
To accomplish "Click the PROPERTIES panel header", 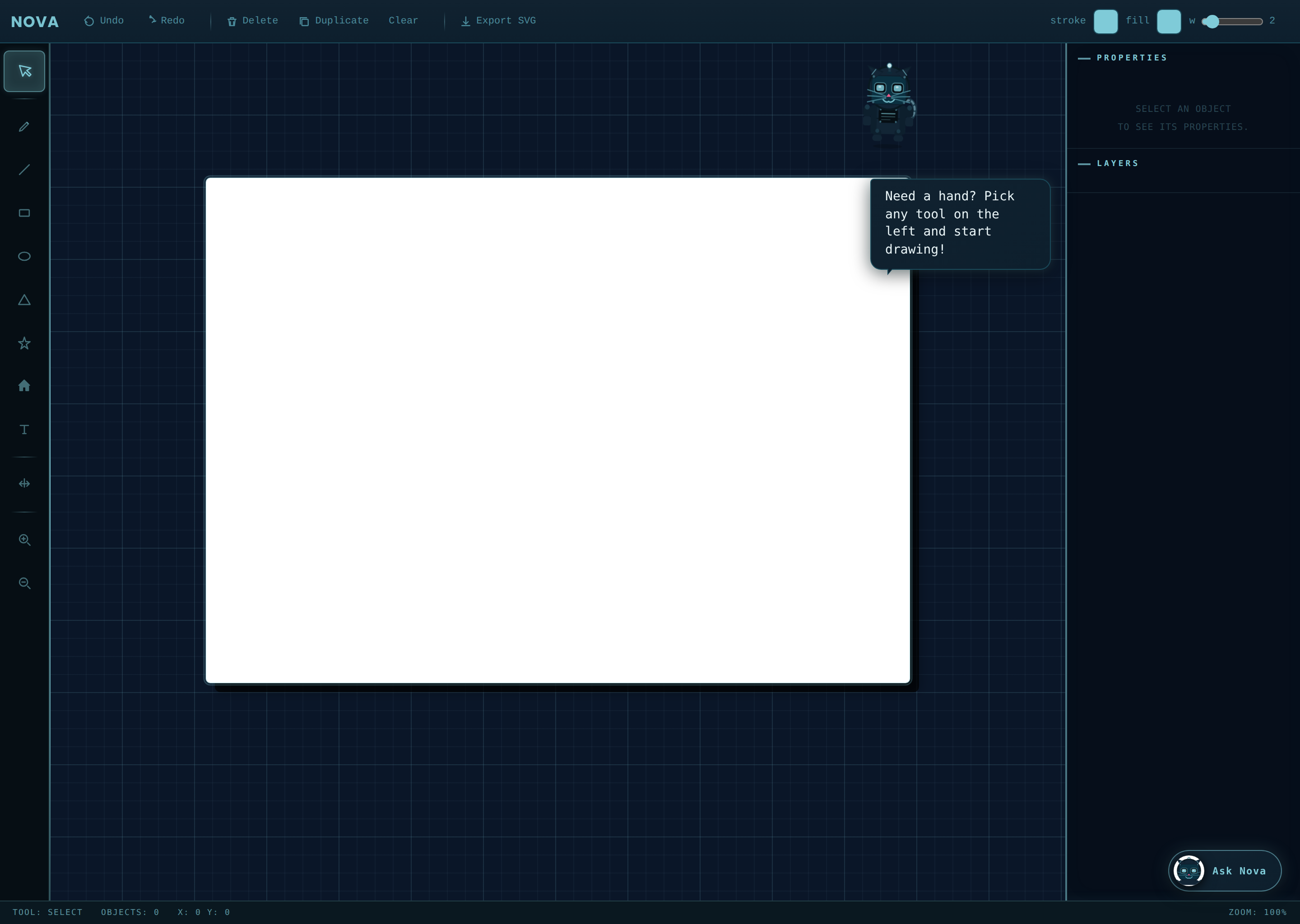I will (x=1132, y=57).
